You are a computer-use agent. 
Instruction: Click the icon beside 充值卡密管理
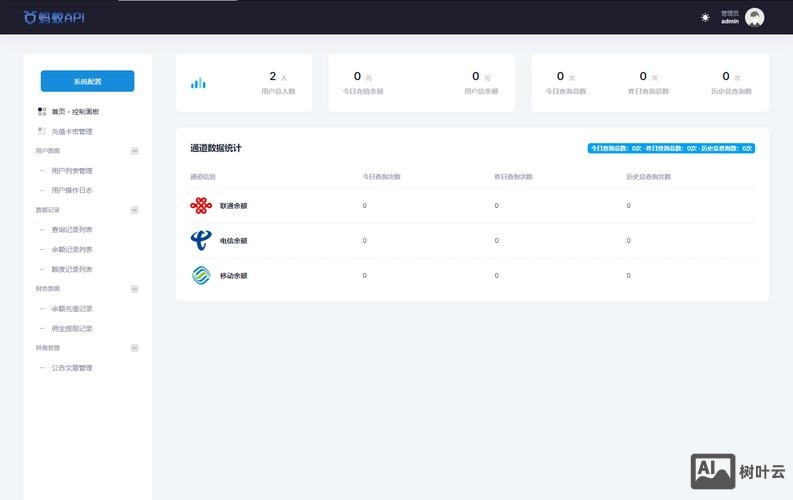(42, 131)
